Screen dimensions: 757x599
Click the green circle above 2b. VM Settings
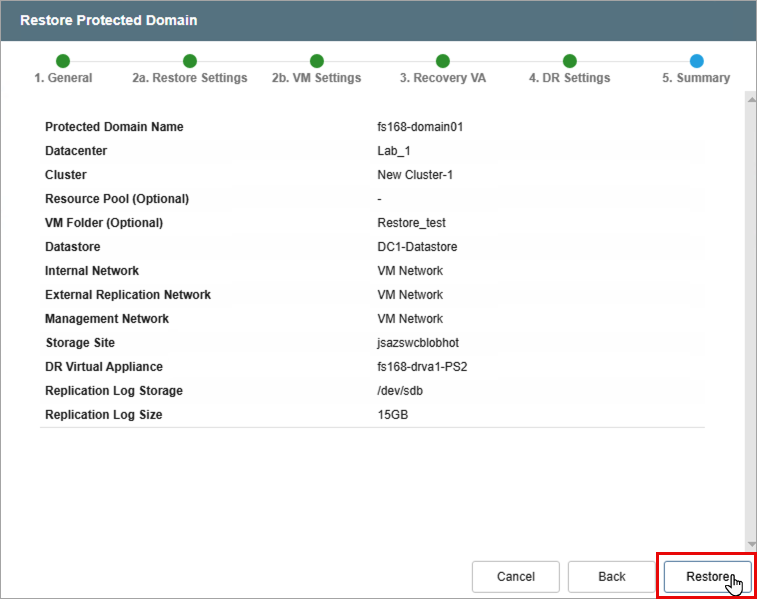(317, 61)
